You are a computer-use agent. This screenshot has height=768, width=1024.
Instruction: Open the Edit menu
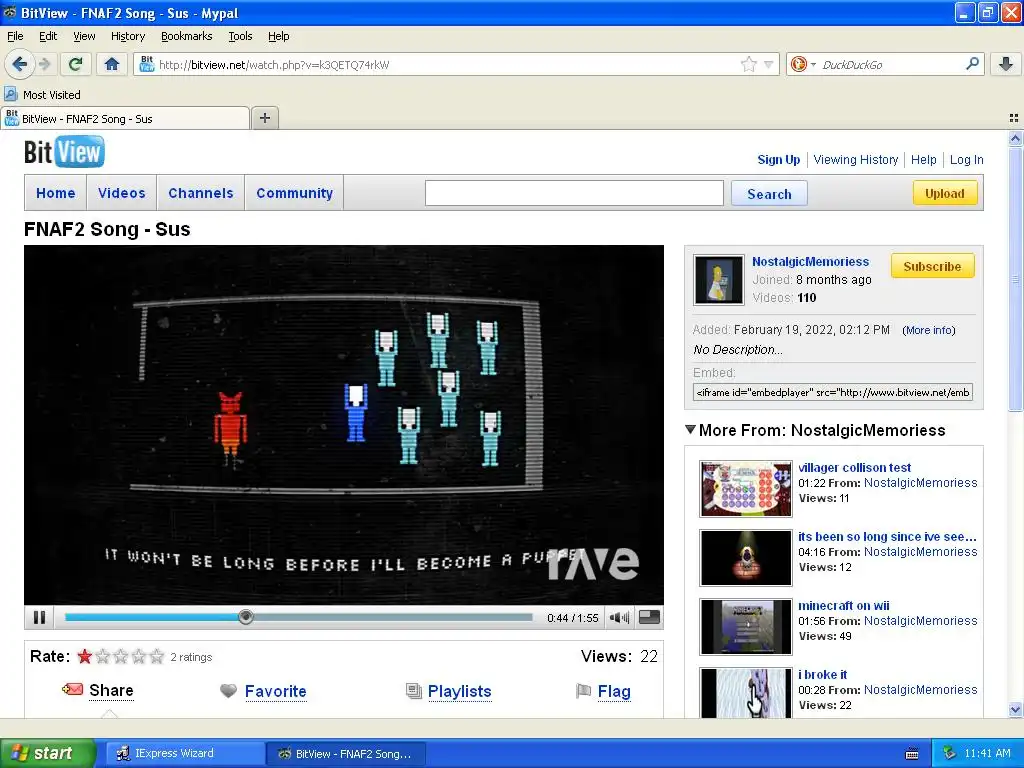[48, 36]
